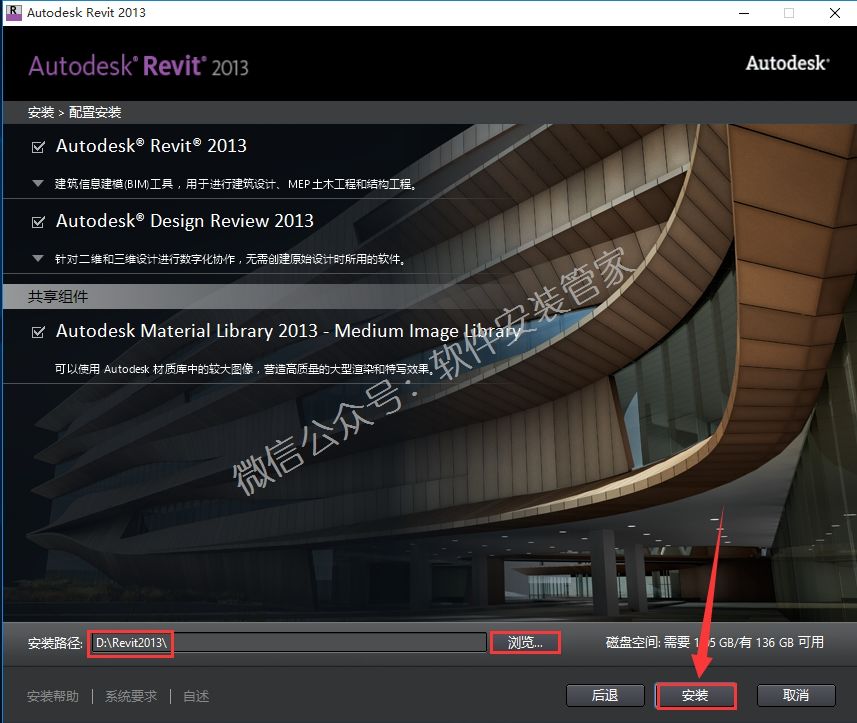This screenshot has width=857, height=723.
Task: Click the Autodesk logo at top right
Action: tap(787, 63)
